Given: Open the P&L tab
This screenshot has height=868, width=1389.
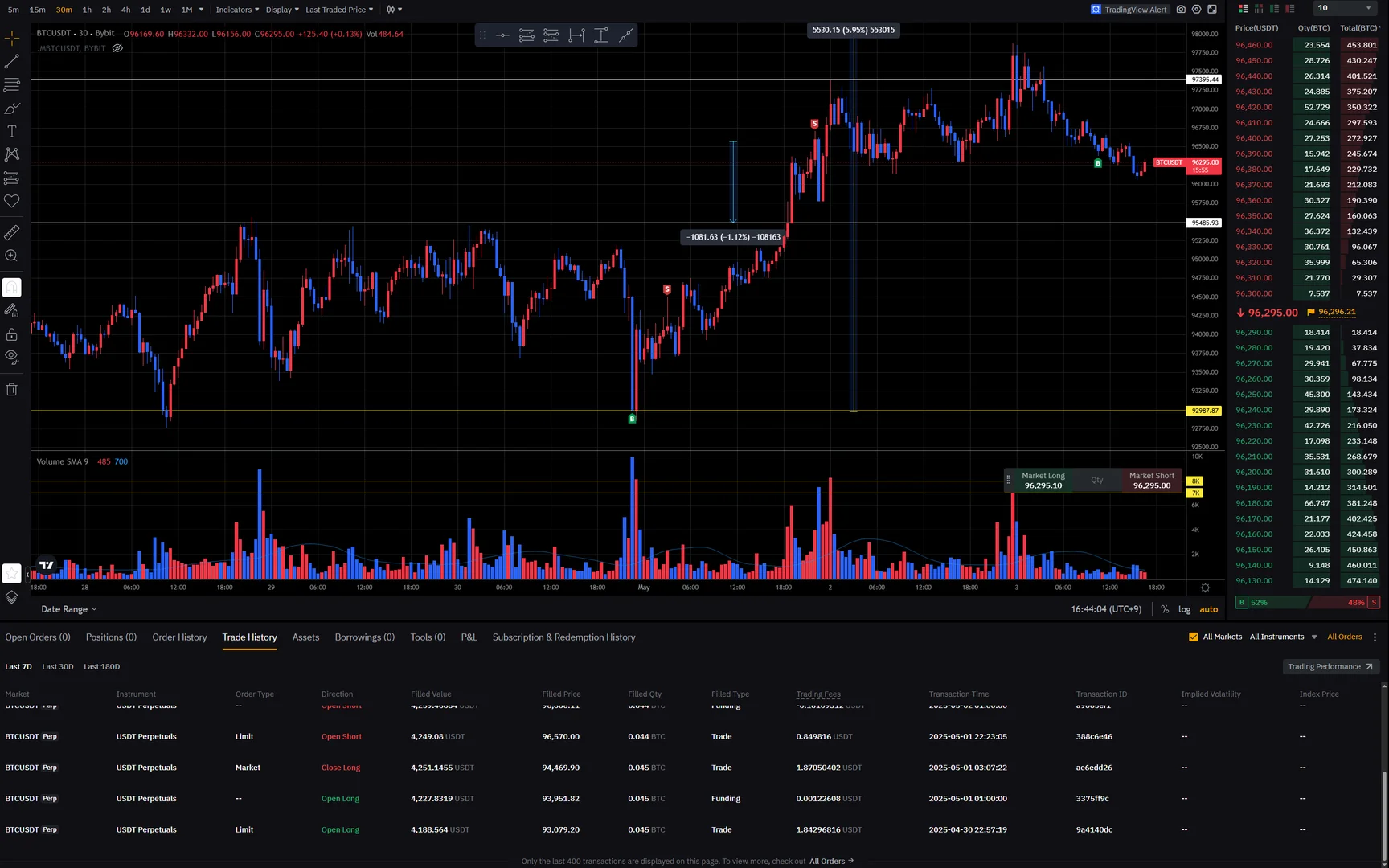Looking at the screenshot, I should pyautogui.click(x=469, y=637).
